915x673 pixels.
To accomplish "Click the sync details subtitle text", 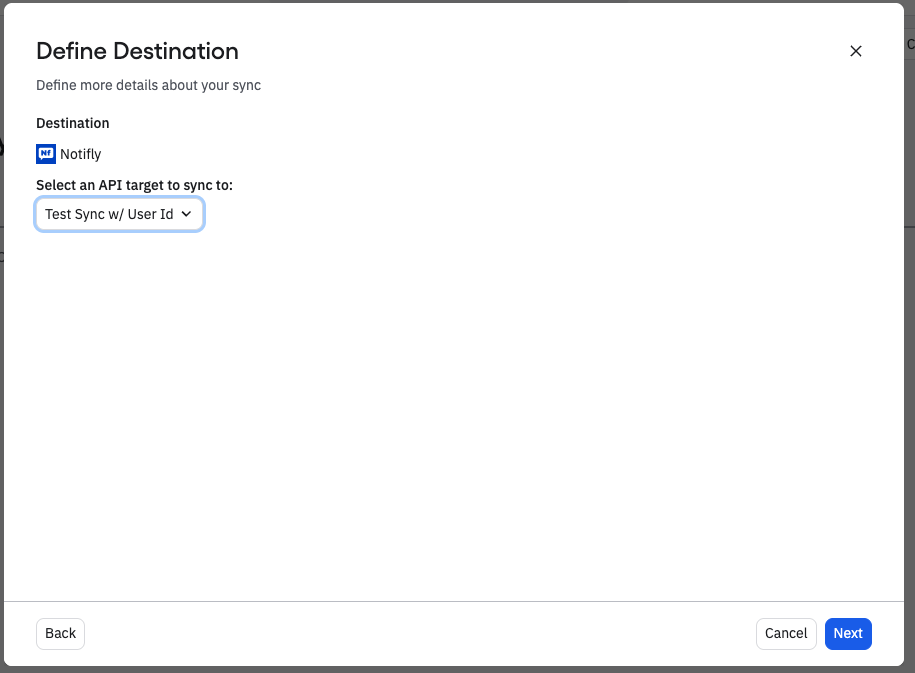I will pyautogui.click(x=148, y=85).
